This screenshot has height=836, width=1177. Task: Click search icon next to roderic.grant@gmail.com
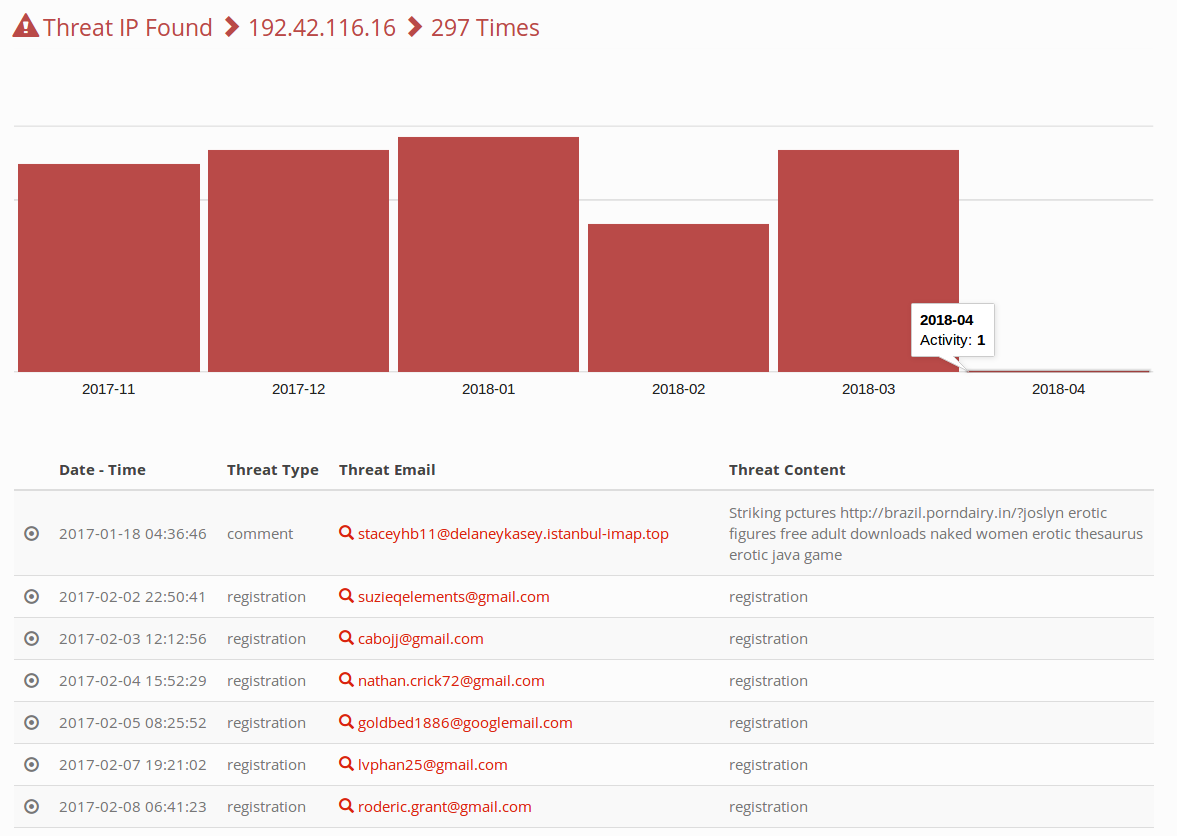pyautogui.click(x=346, y=806)
